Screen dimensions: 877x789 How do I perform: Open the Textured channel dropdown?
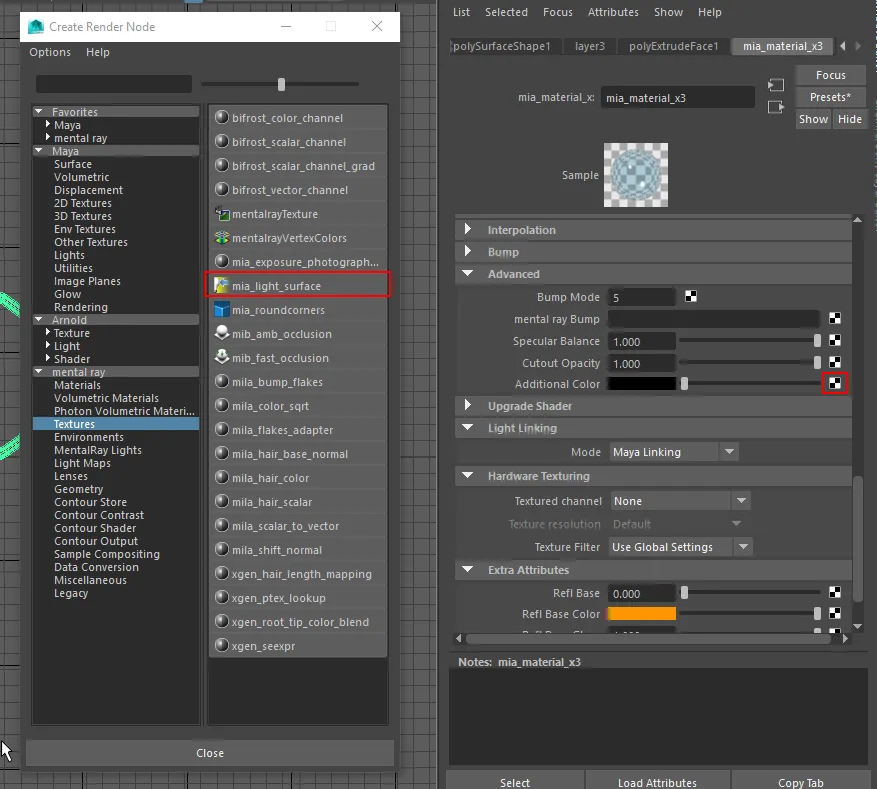coord(680,501)
